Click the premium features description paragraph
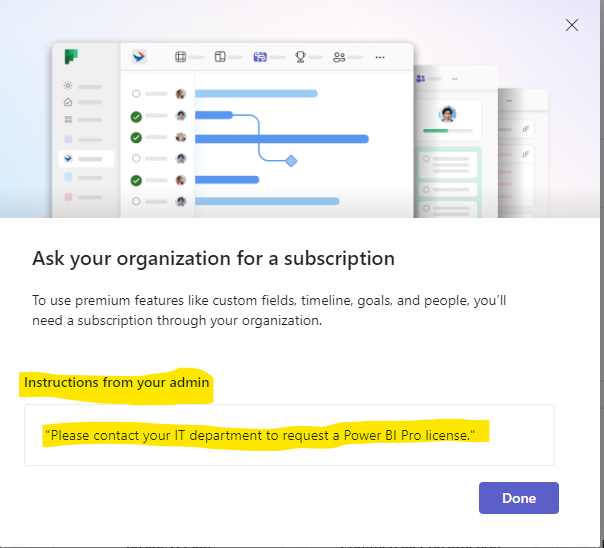Screen dimensions: 604x548 point(269,310)
